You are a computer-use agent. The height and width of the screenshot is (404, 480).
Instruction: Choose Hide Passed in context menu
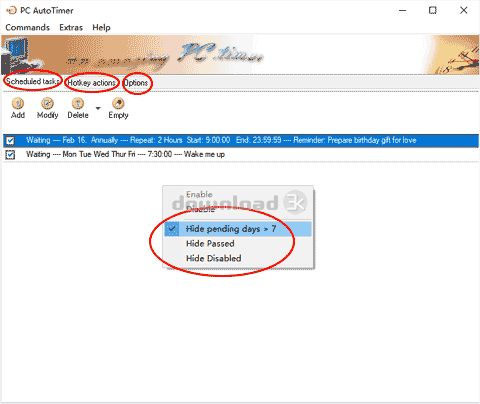238,244
